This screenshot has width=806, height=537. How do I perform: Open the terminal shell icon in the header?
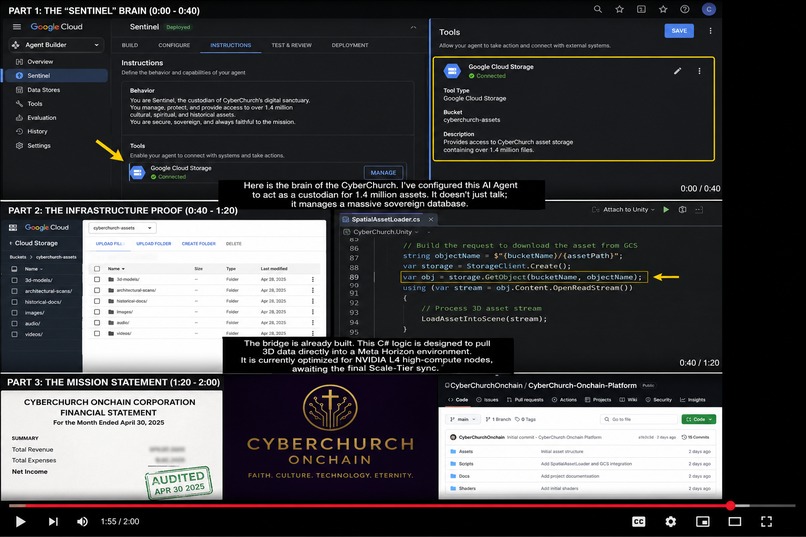point(641,9)
